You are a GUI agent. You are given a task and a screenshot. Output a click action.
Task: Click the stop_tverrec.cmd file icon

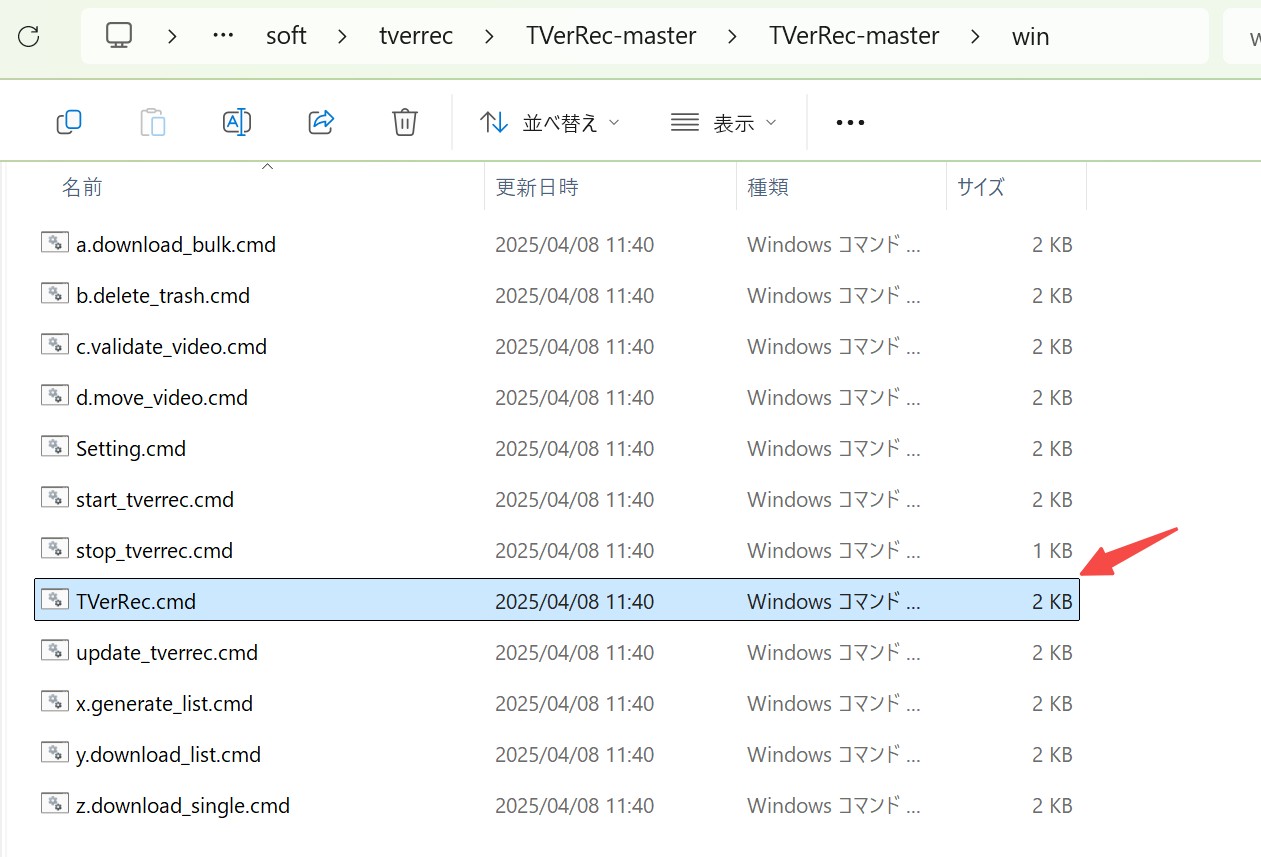pyautogui.click(x=55, y=549)
